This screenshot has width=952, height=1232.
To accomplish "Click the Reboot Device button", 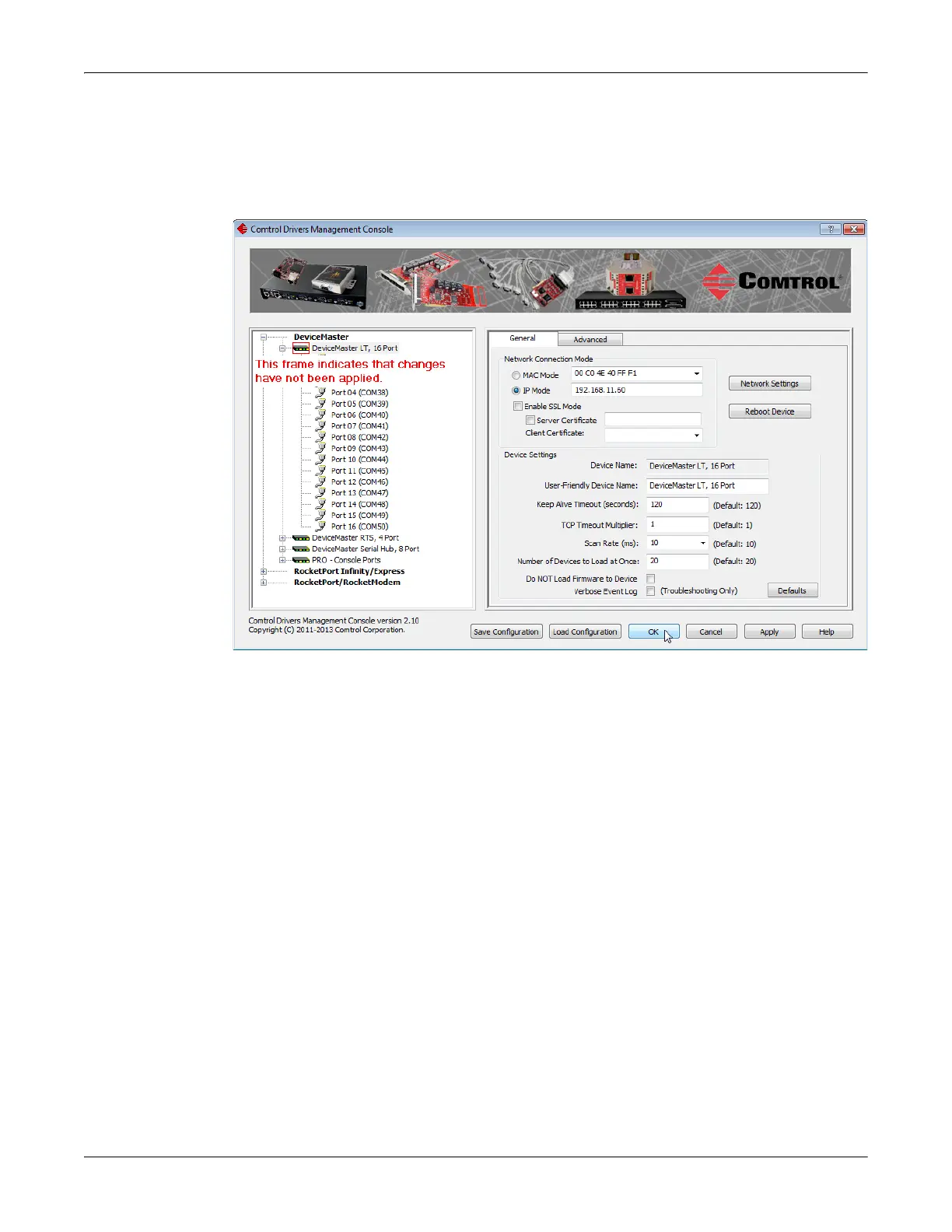I will (x=769, y=411).
